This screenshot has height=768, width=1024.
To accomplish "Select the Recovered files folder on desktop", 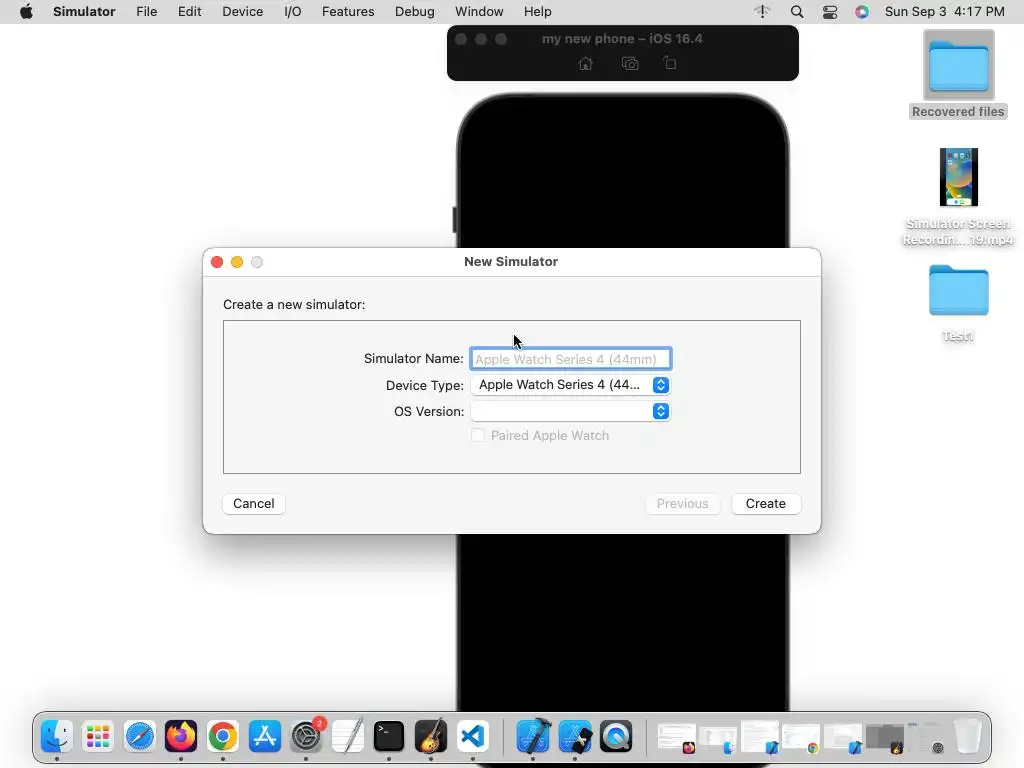I will (x=958, y=76).
